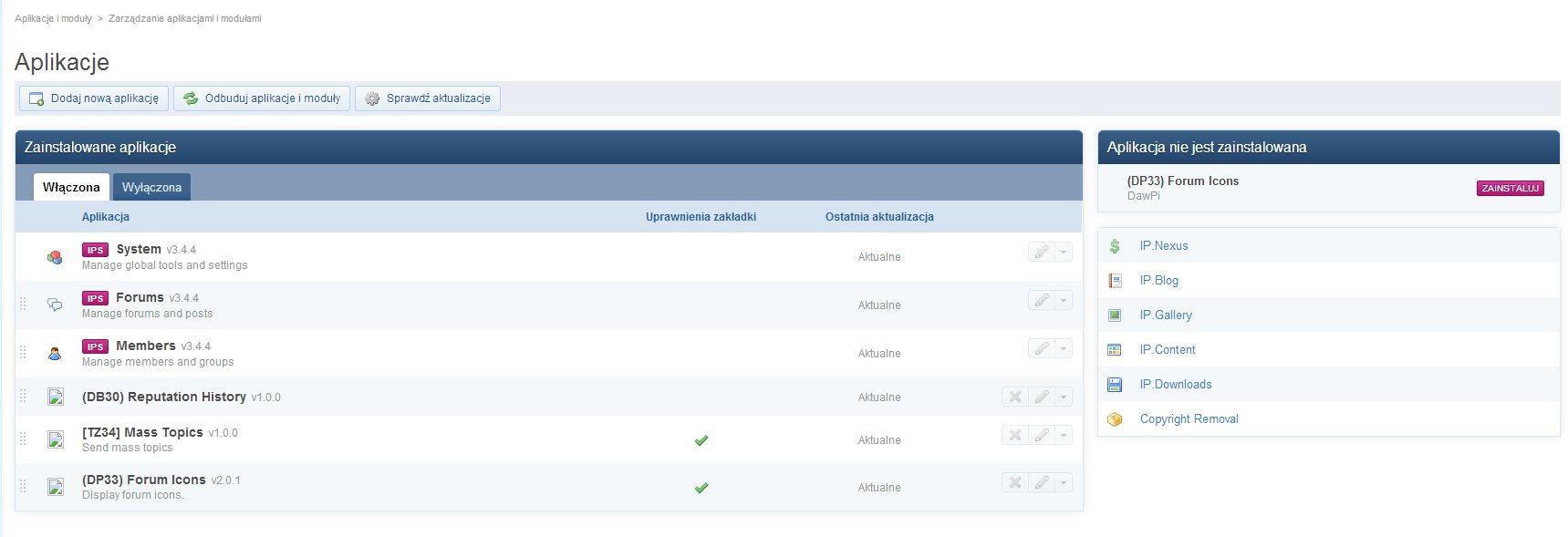Select the Włączona tab

click(71, 187)
